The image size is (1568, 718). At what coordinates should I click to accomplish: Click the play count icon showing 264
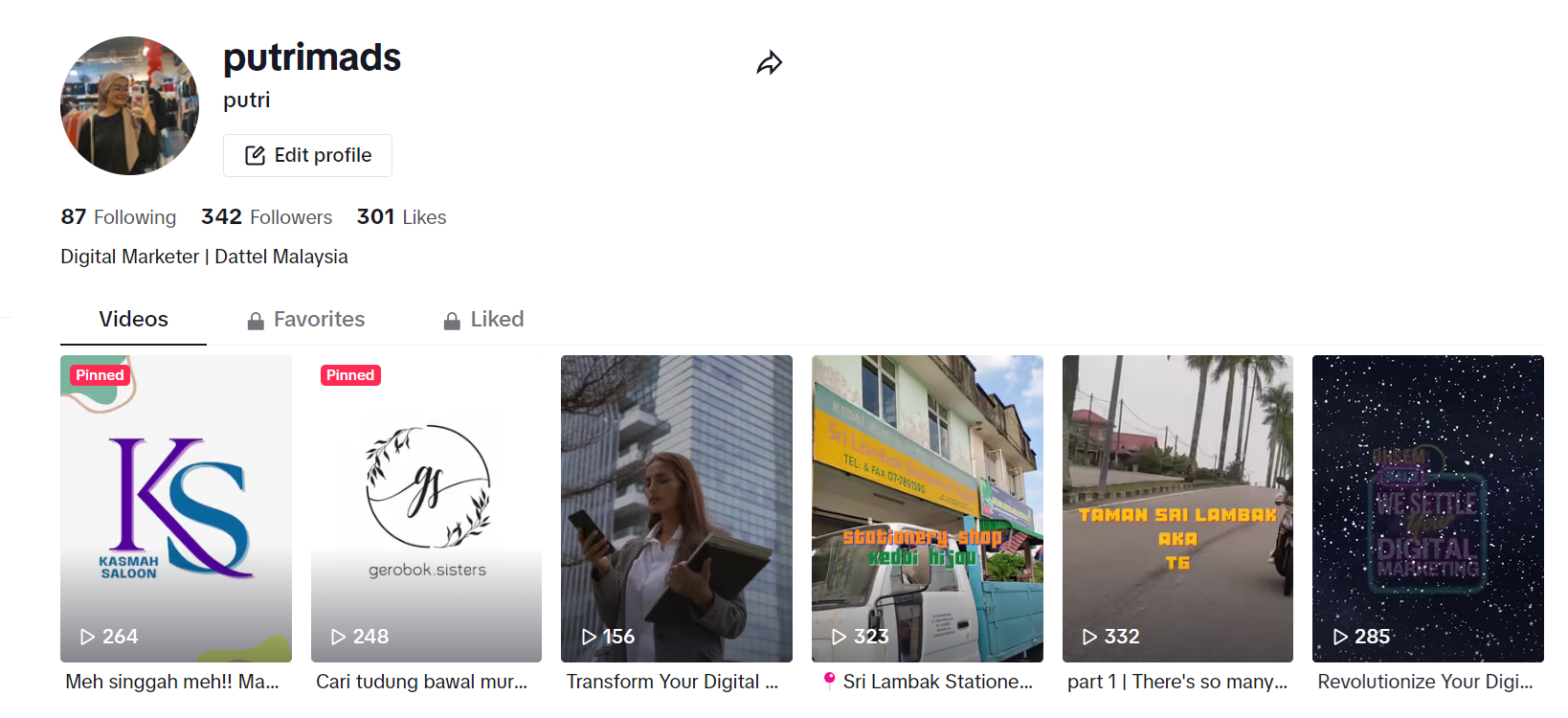[87, 637]
